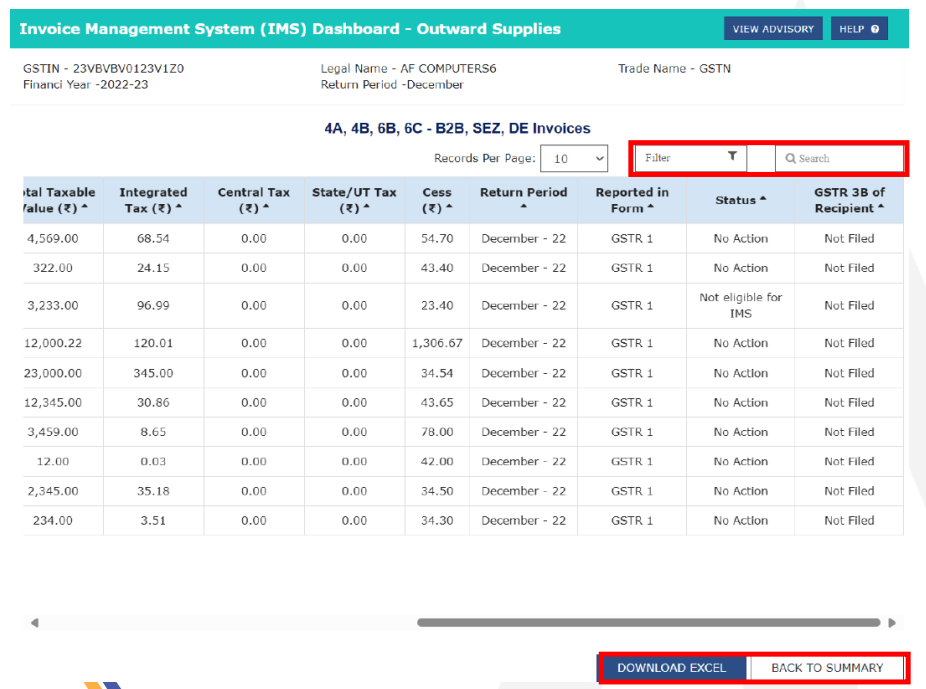This screenshot has height=689, width=926.
Task: Sort by Return Period column arrow
Action: (523, 208)
